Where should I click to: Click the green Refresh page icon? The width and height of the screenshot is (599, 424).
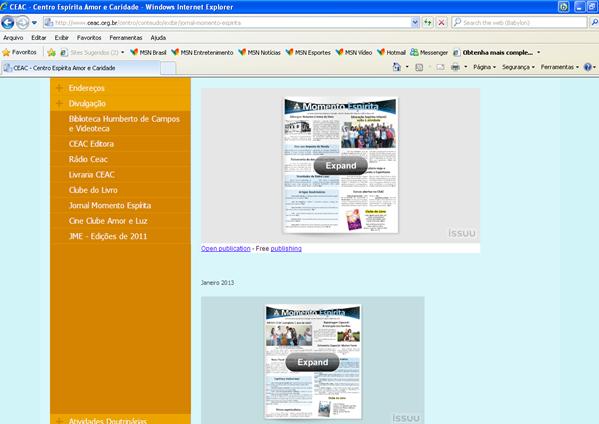tap(428, 23)
